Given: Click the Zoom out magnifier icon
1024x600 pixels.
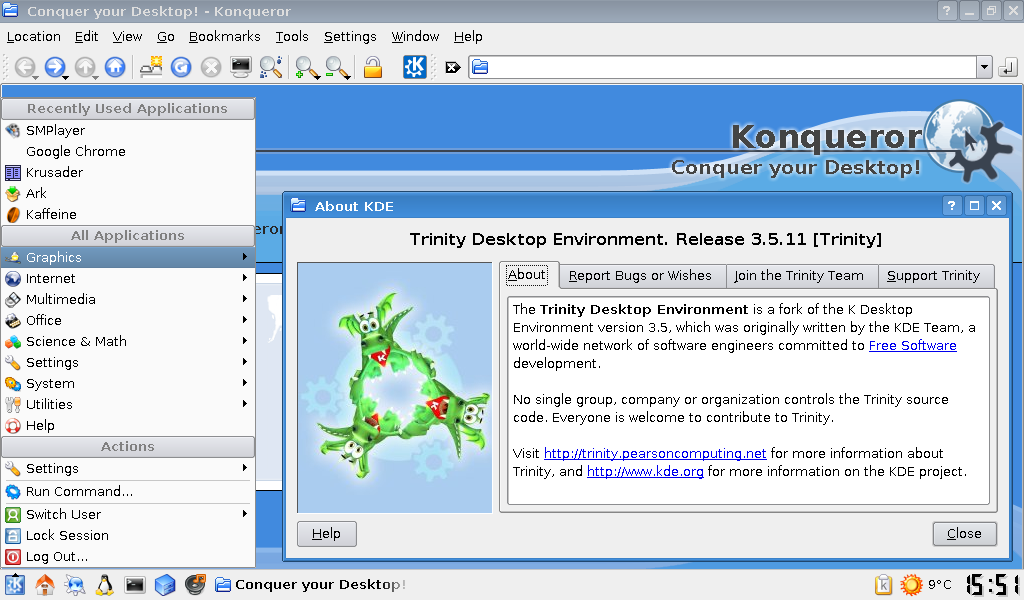Looking at the screenshot, I should (337, 67).
